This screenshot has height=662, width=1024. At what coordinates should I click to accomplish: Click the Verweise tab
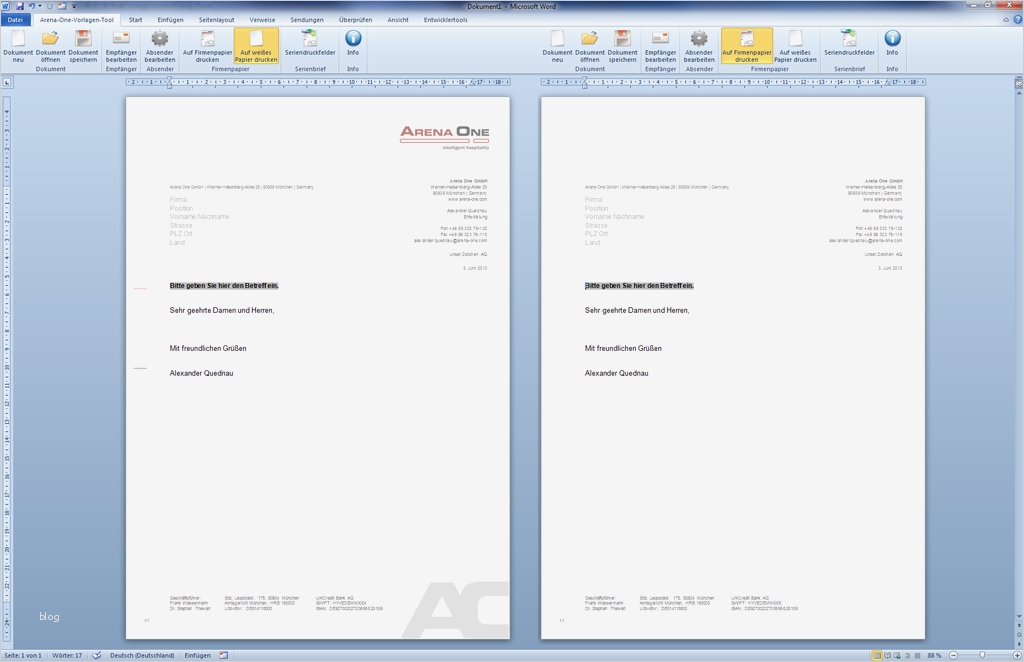click(262, 20)
